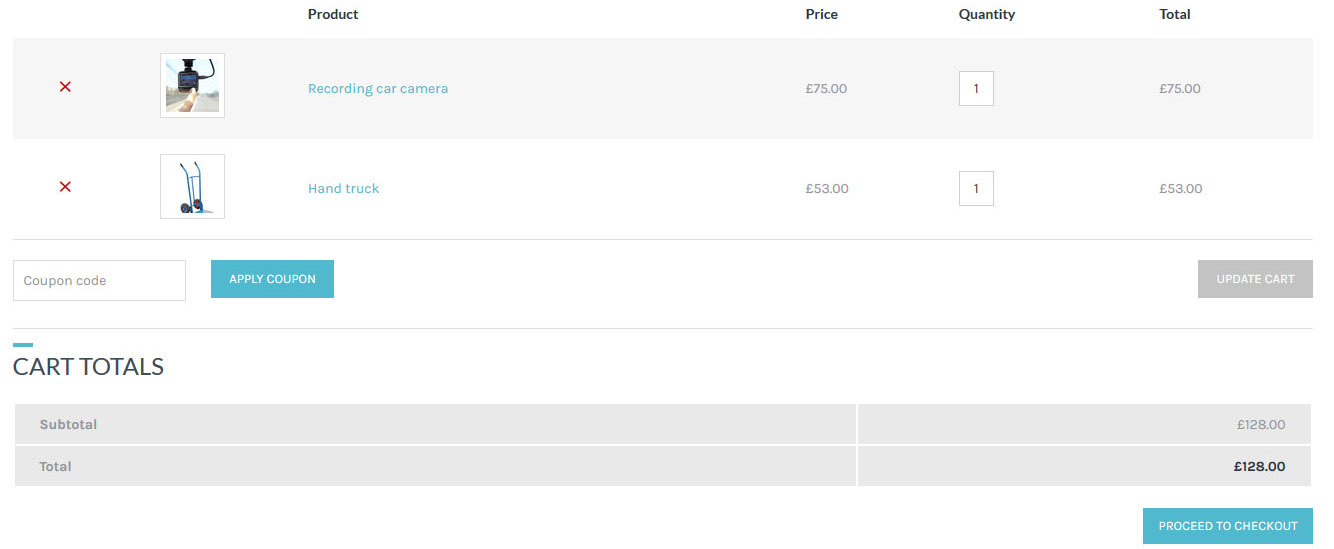
Task: Select the Subtotal row label
Action: pos(68,424)
